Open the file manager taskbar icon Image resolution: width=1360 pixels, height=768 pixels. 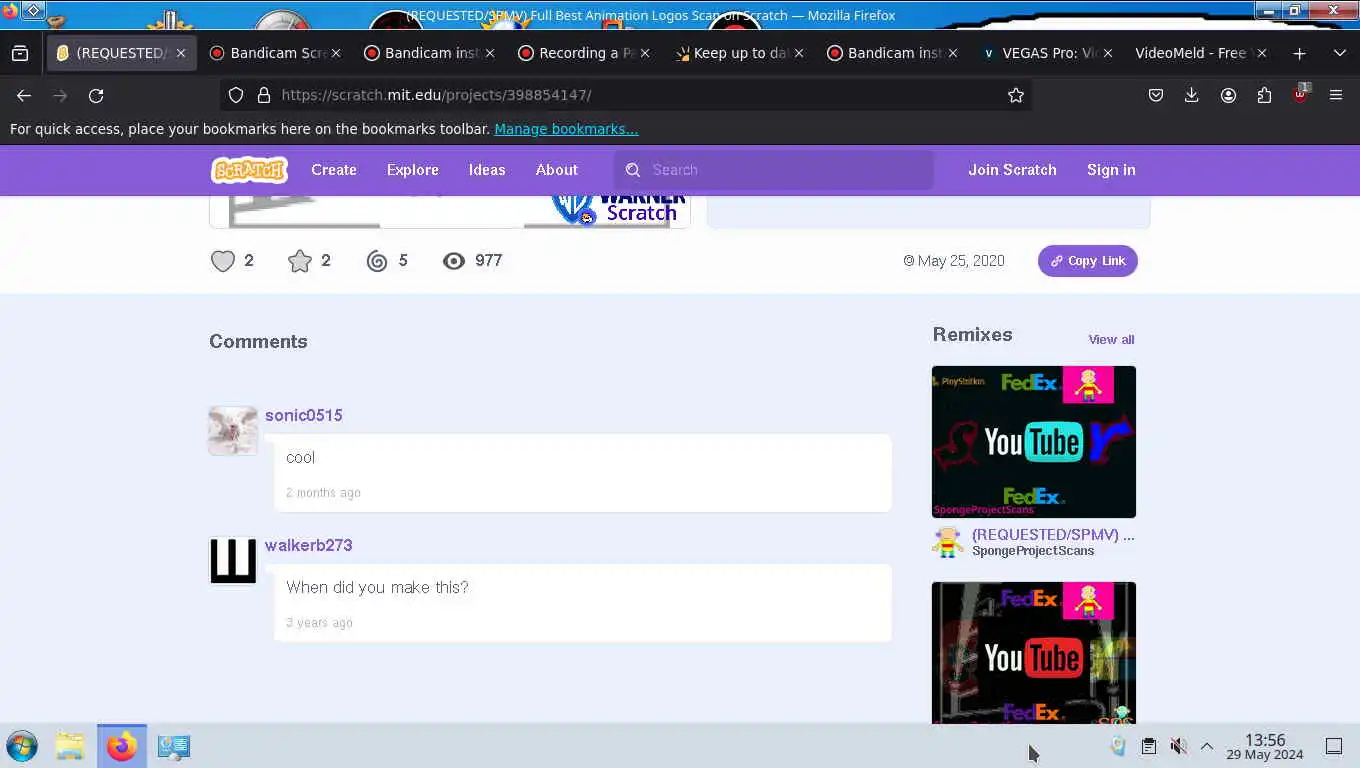[x=70, y=746]
